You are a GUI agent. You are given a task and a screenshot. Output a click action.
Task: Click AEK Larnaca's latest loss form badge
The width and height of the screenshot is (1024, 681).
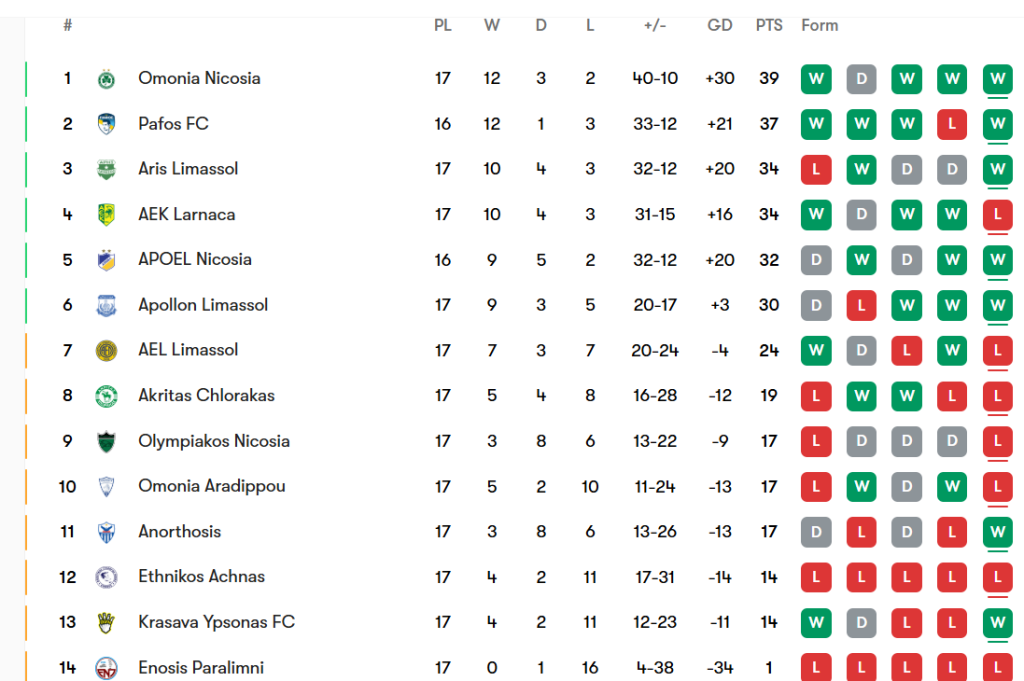997,214
